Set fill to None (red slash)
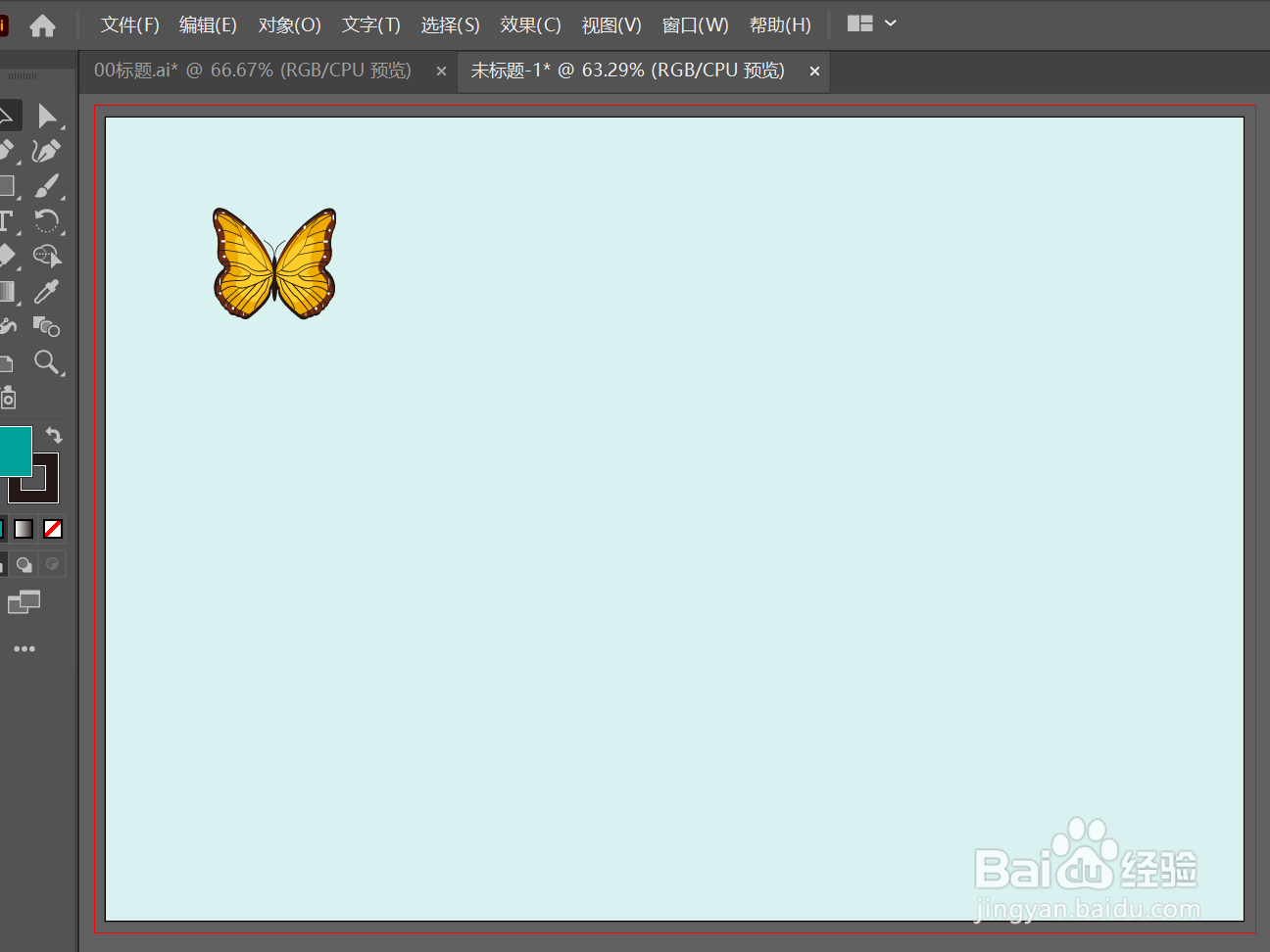The image size is (1270, 952). pyautogui.click(x=53, y=529)
